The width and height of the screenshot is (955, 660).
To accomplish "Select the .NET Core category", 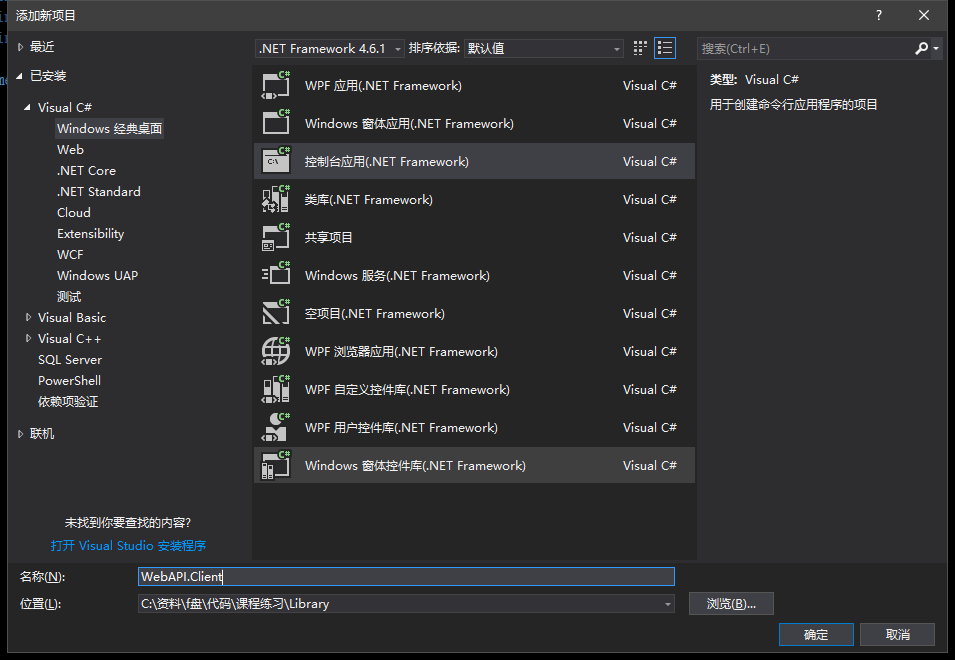I will (x=86, y=170).
